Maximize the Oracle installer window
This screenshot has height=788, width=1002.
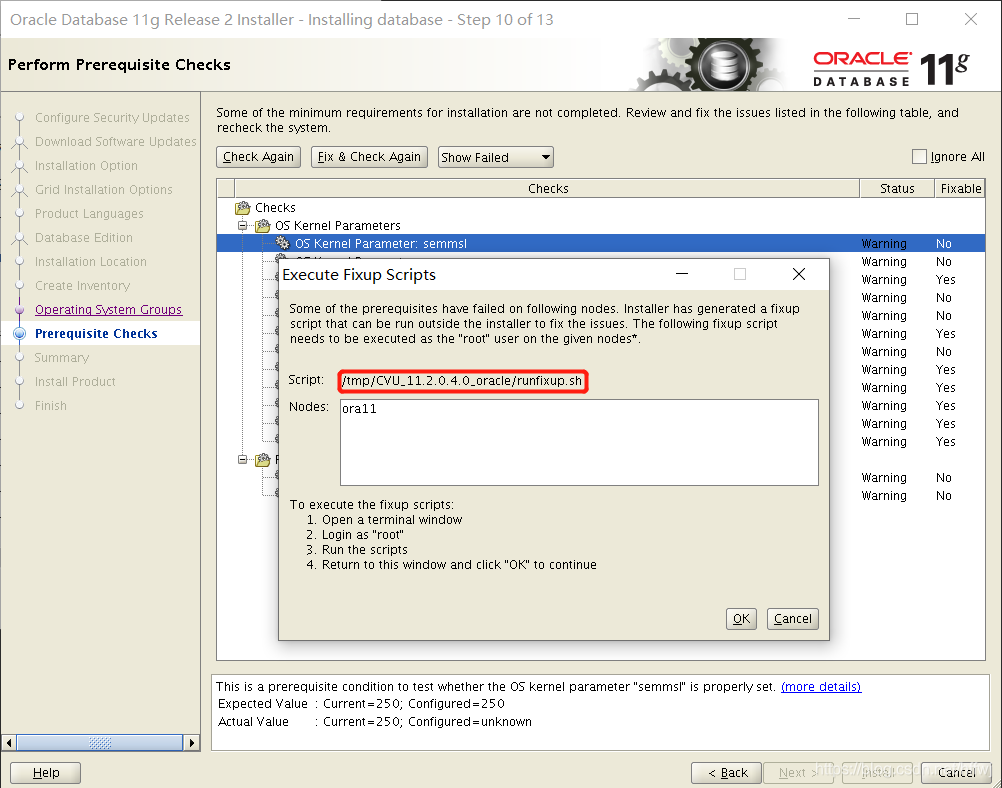[x=912, y=19]
